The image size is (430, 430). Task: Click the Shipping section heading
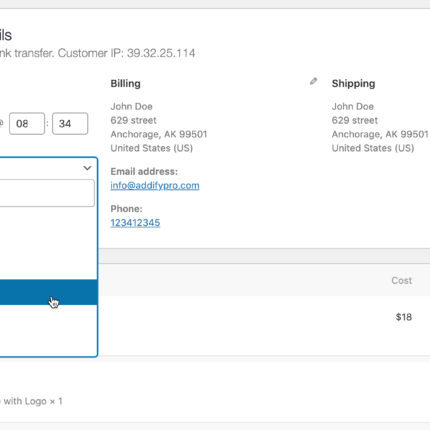(x=353, y=83)
